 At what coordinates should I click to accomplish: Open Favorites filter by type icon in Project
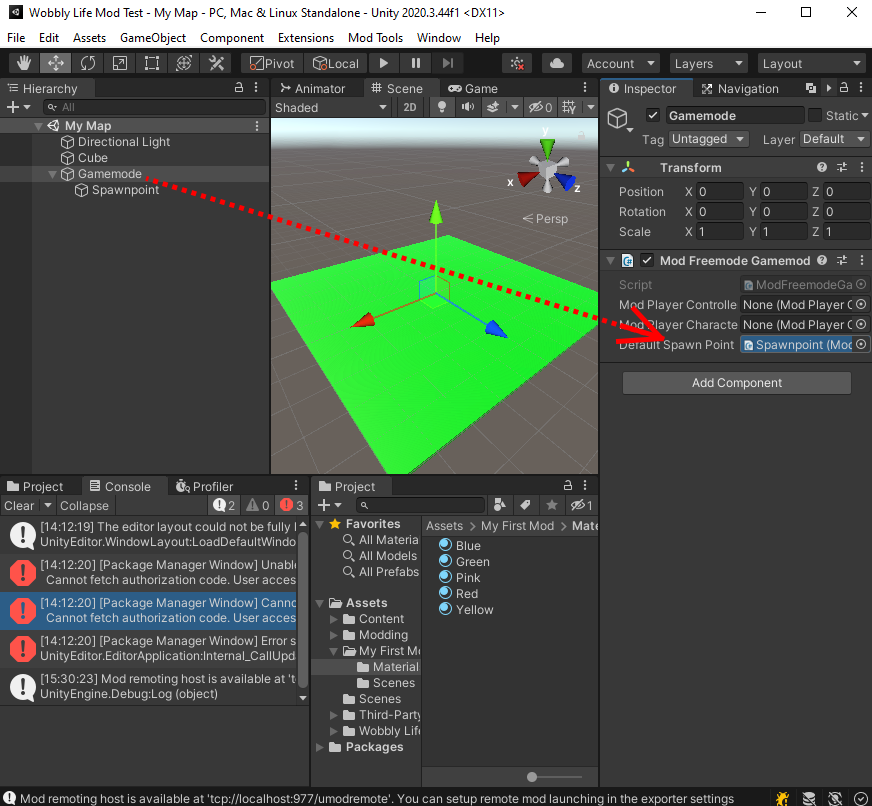pos(499,505)
